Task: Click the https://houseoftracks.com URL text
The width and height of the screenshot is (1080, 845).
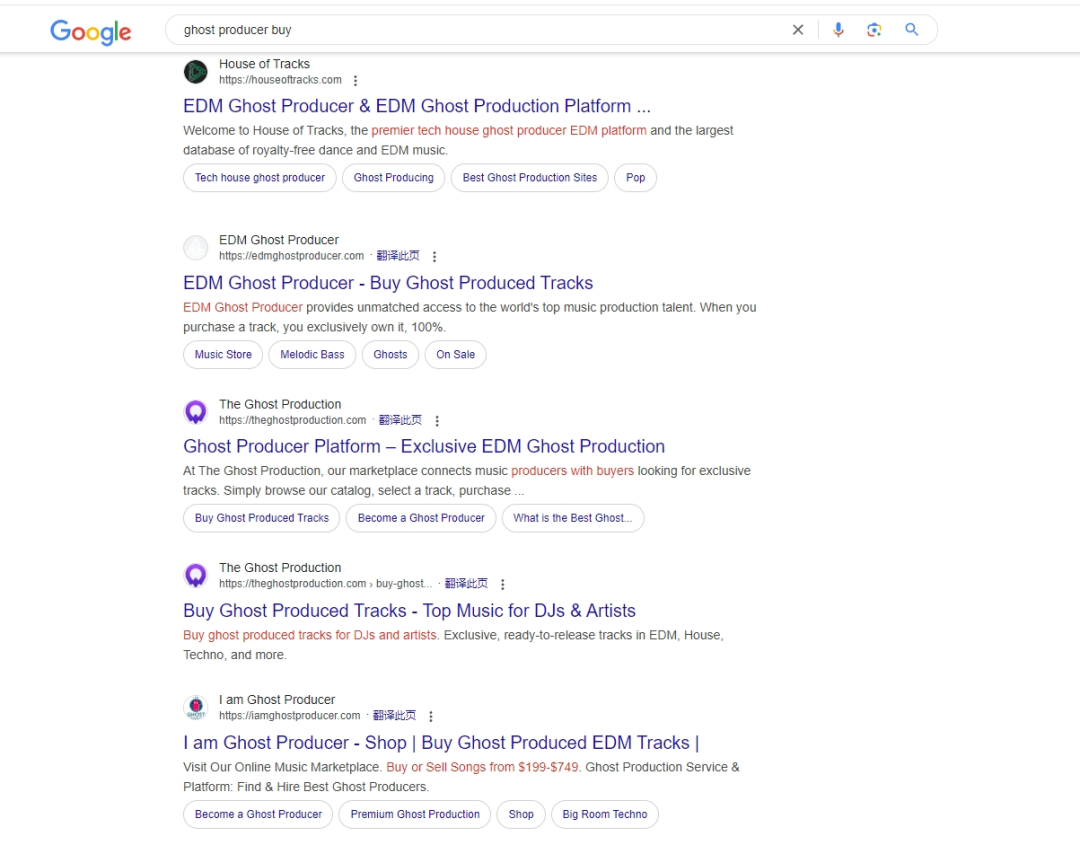Action: [280, 80]
